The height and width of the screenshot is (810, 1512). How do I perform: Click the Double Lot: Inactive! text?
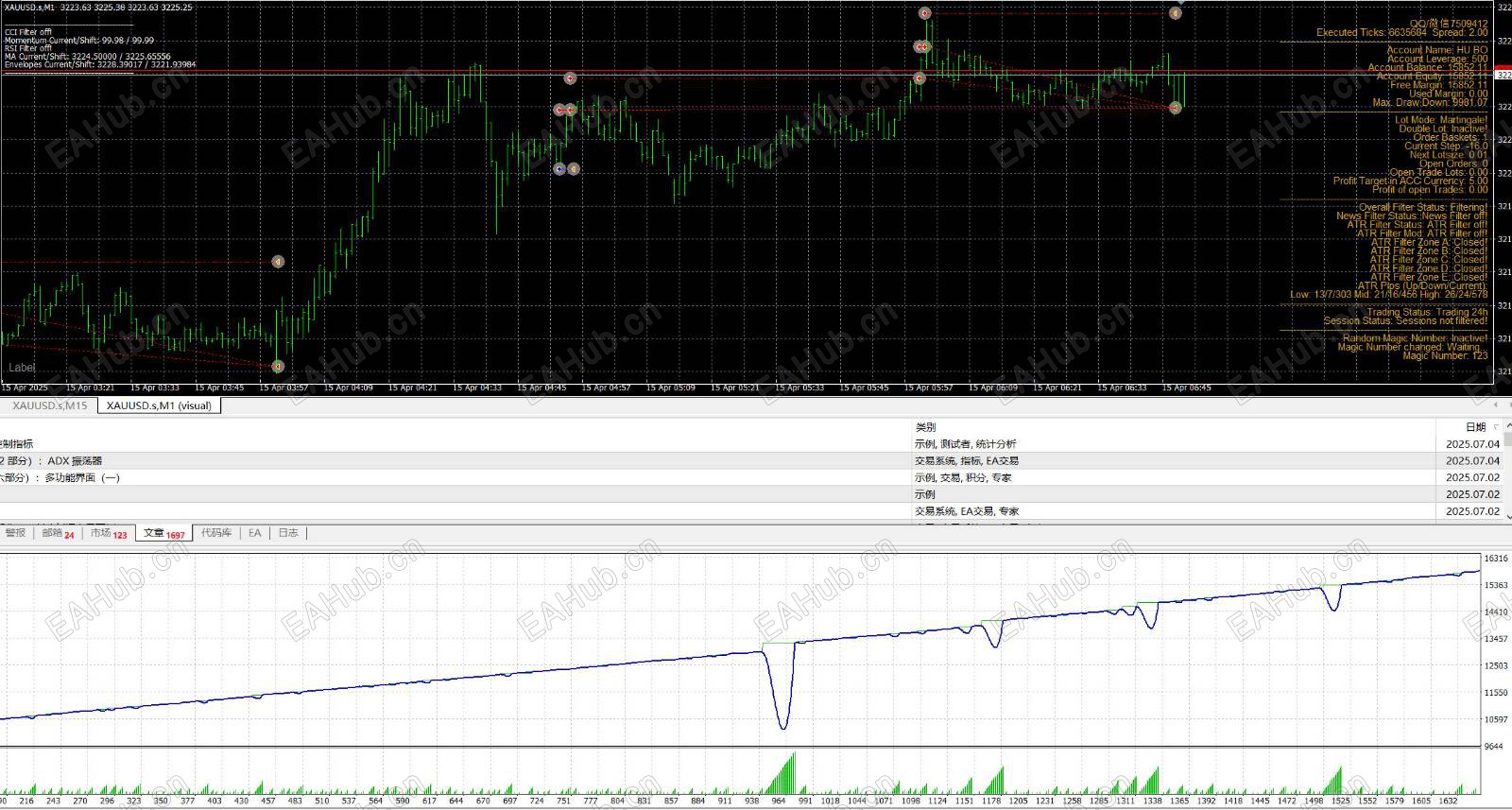tap(1443, 129)
